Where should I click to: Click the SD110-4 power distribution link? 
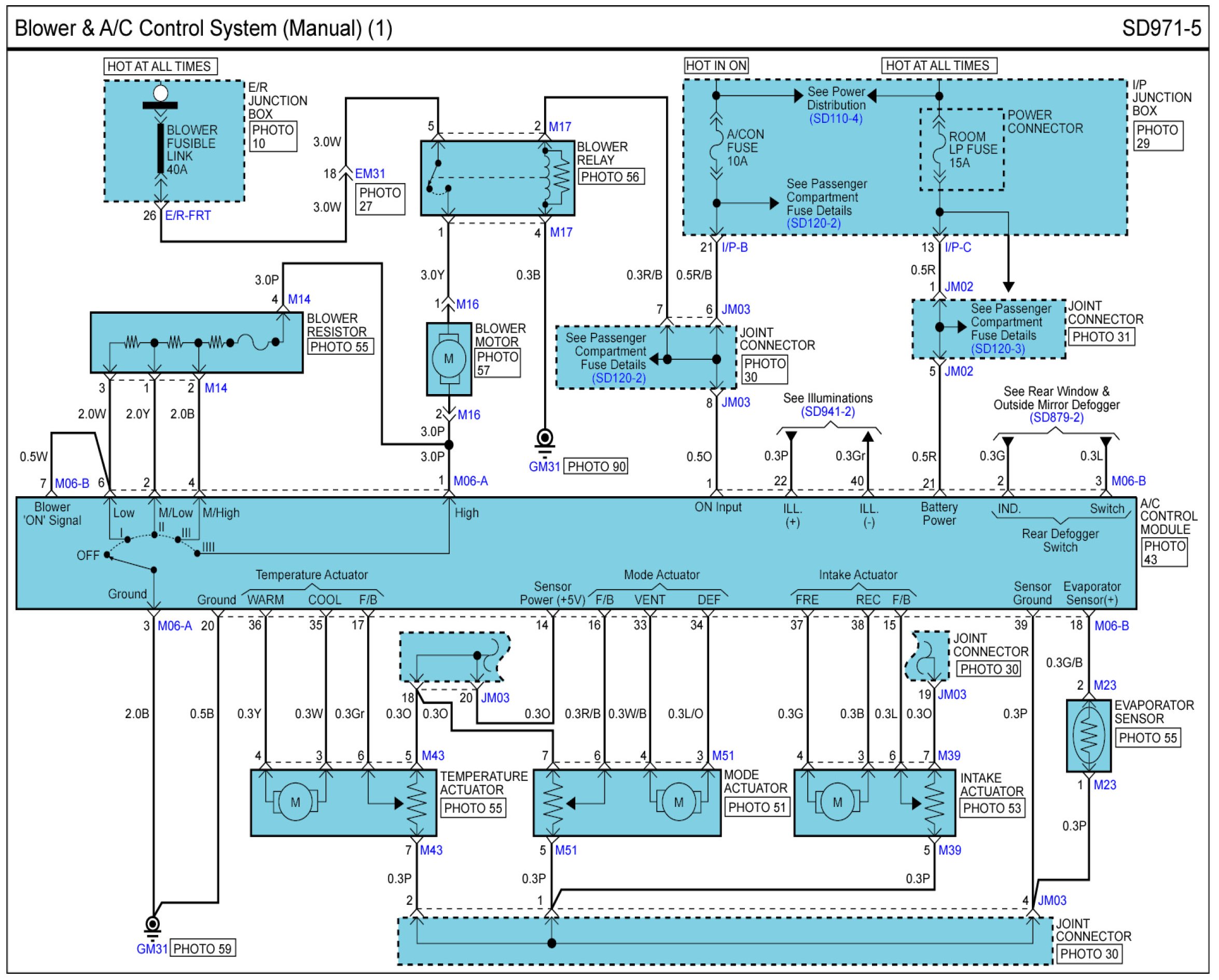[x=835, y=119]
